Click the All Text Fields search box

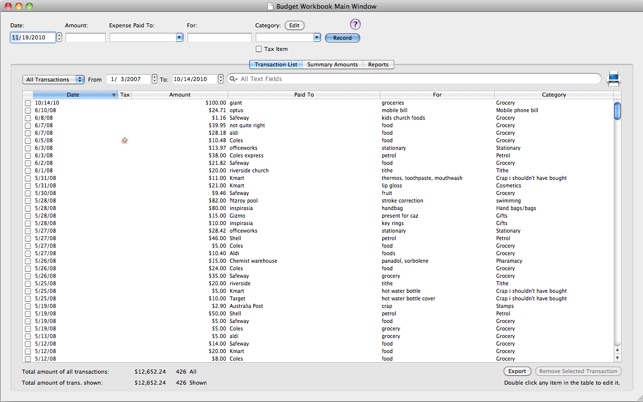[x=414, y=79]
